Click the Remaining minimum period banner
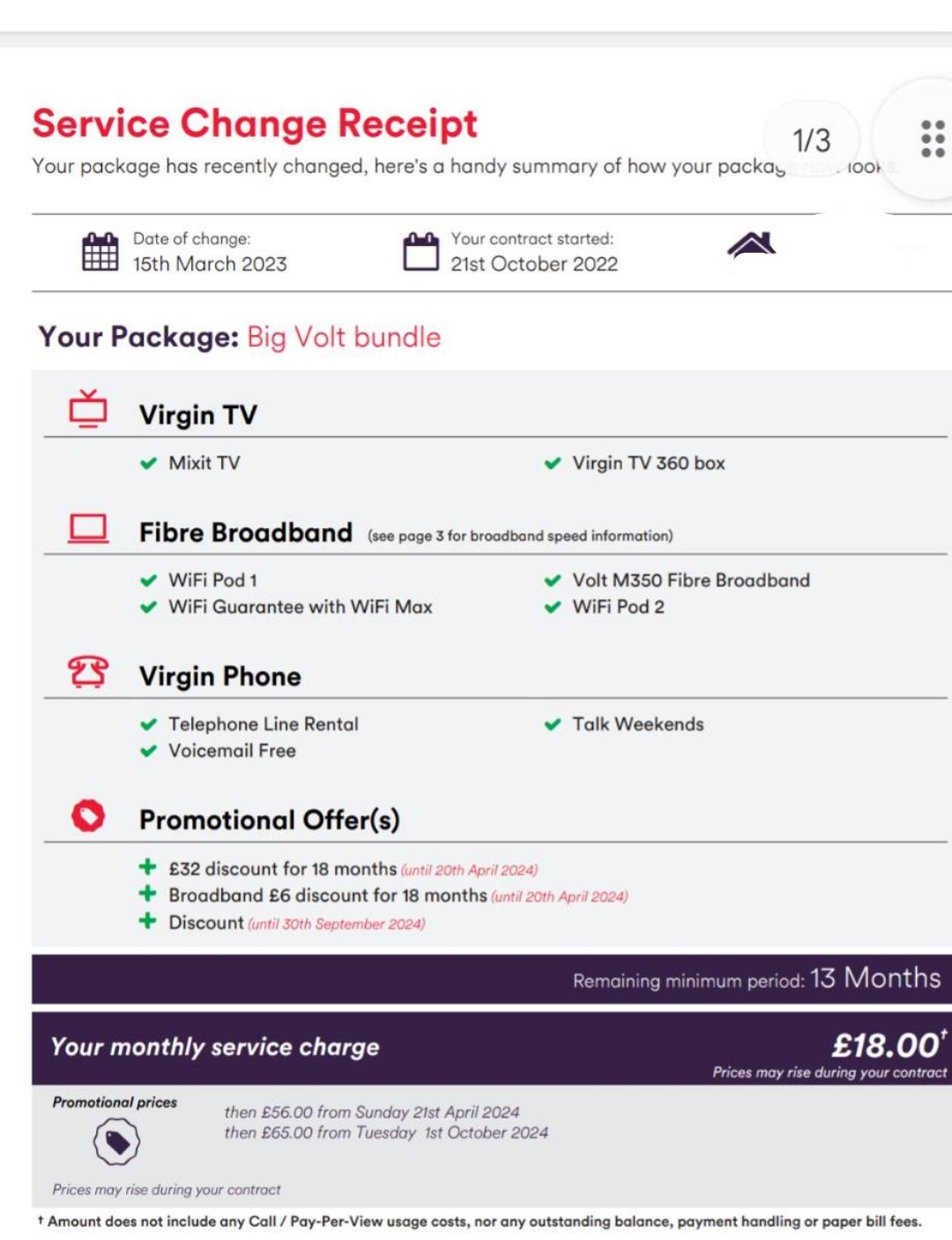This screenshot has height=1240, width=952. [x=492, y=979]
